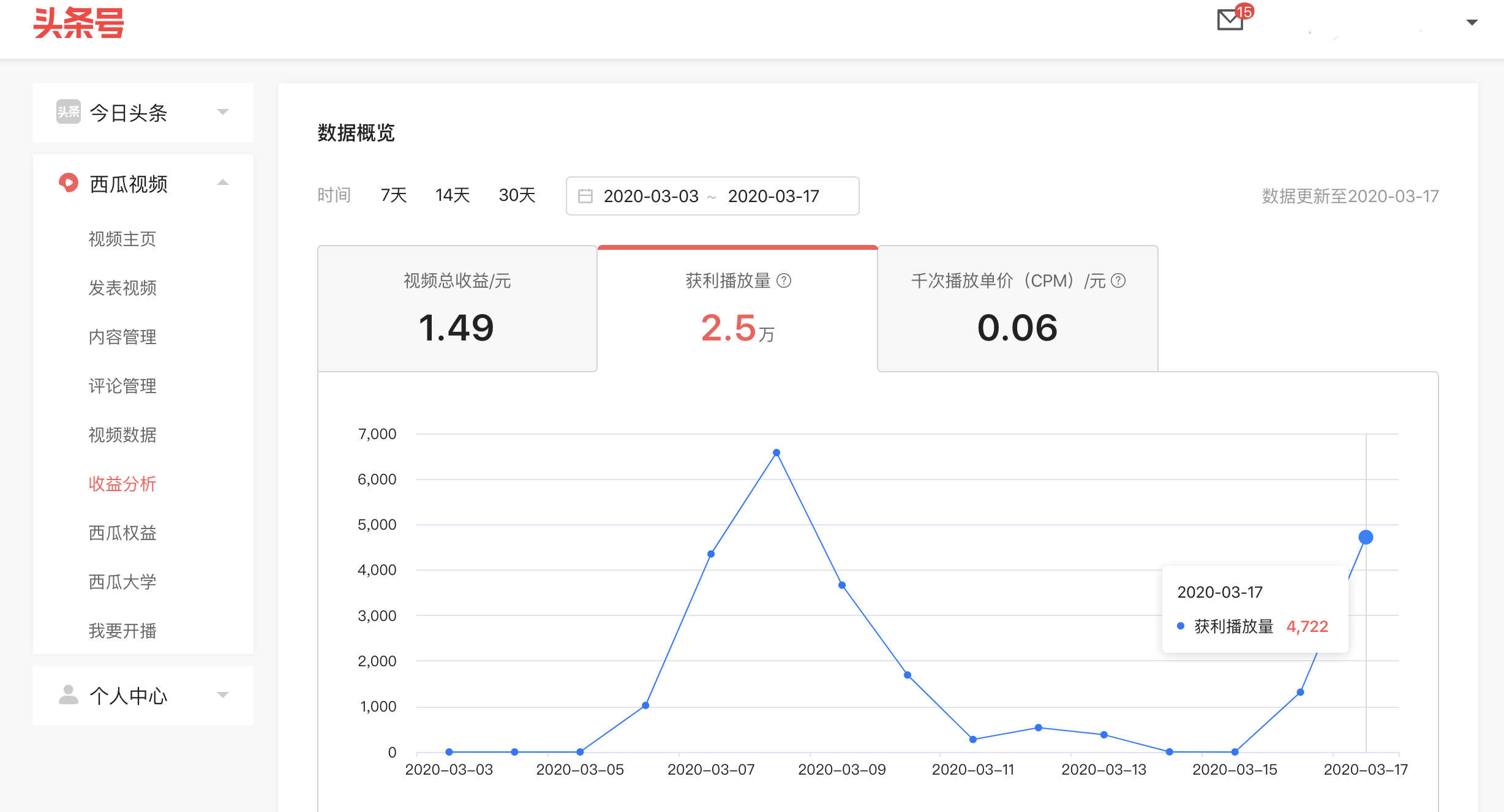This screenshot has width=1504, height=812.
Task: Click the 2020-03-12 data point on chart
Action: pyautogui.click(x=1039, y=727)
